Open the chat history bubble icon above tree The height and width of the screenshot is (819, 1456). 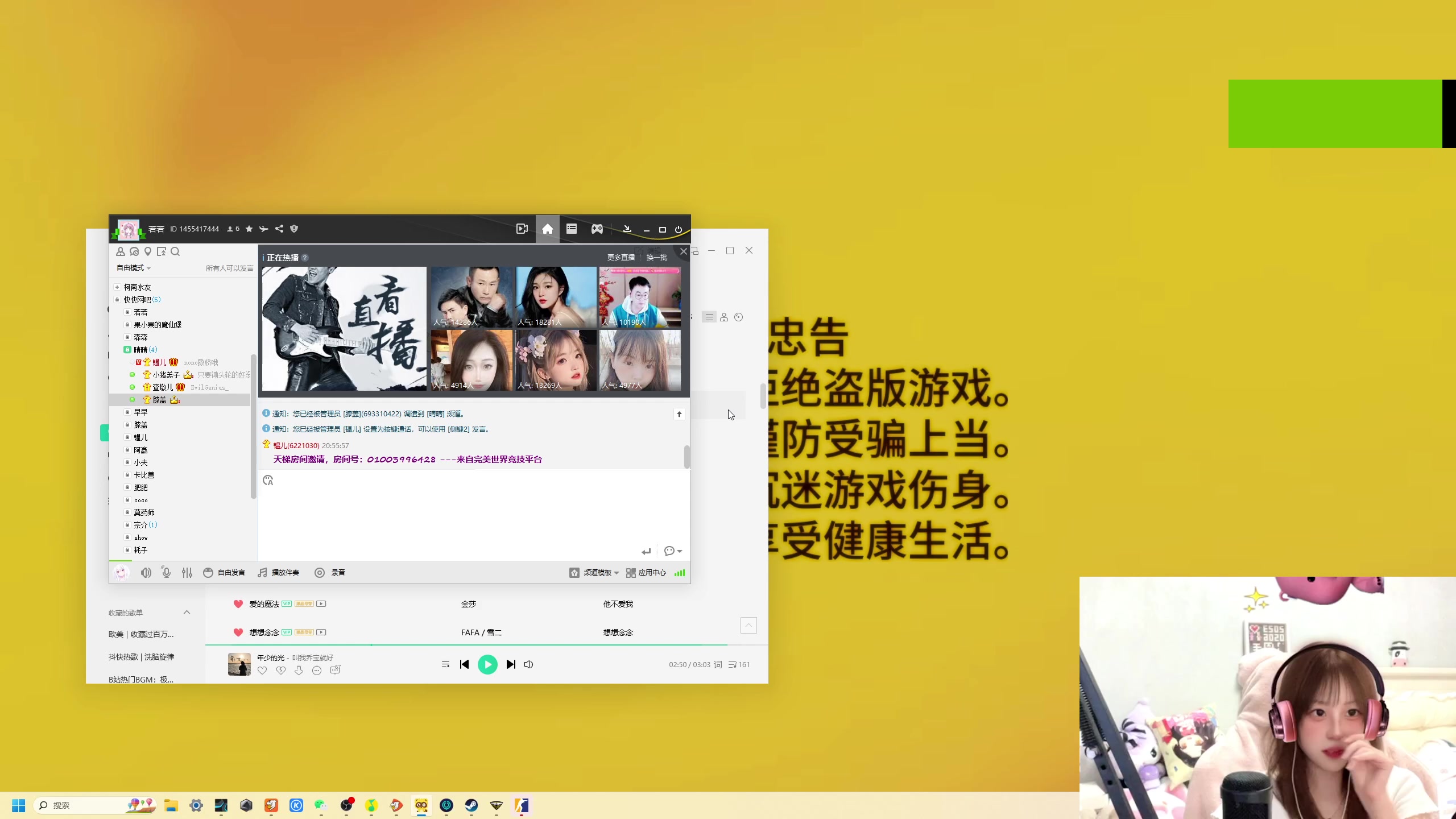coord(134,251)
